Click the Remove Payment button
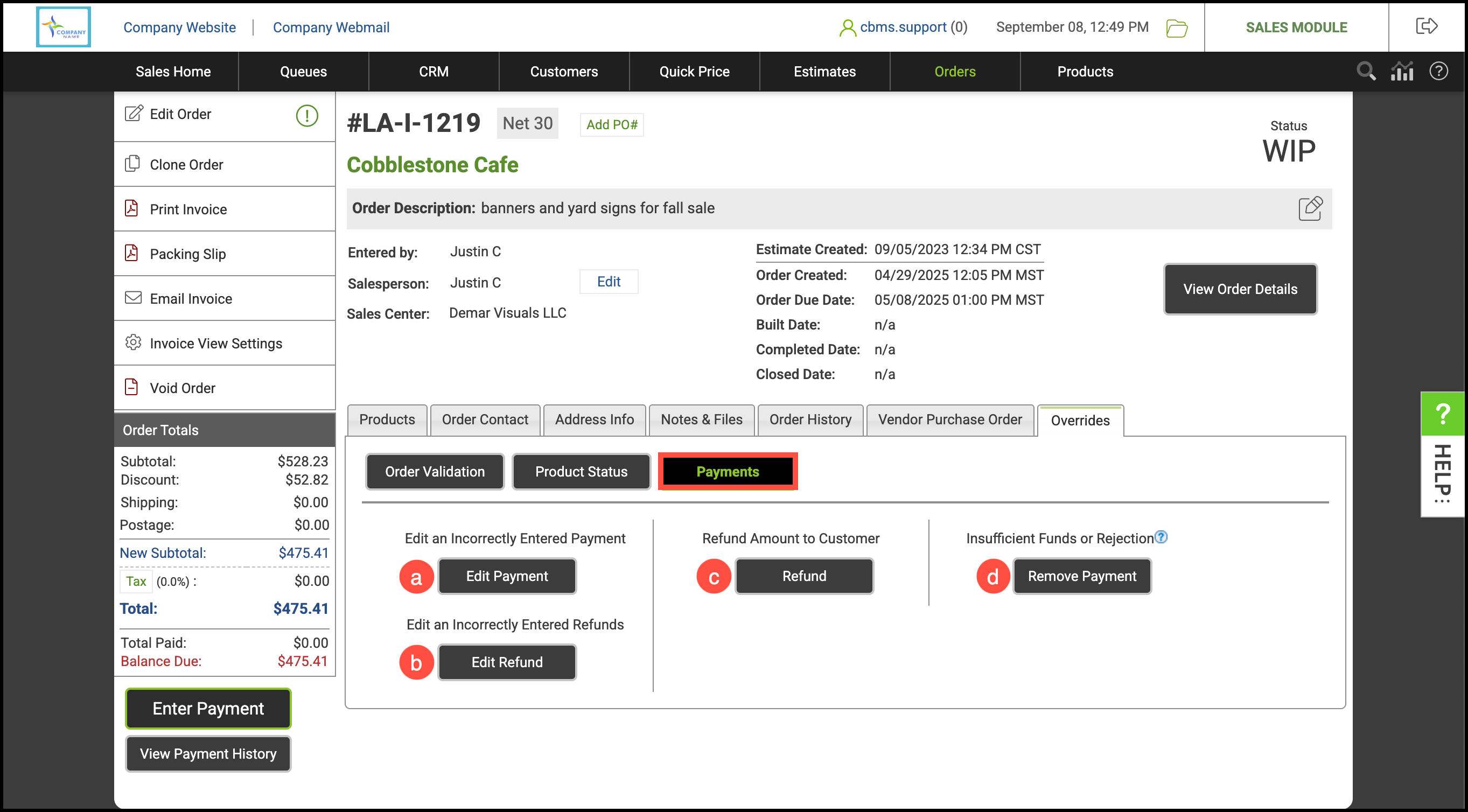 pyautogui.click(x=1082, y=576)
